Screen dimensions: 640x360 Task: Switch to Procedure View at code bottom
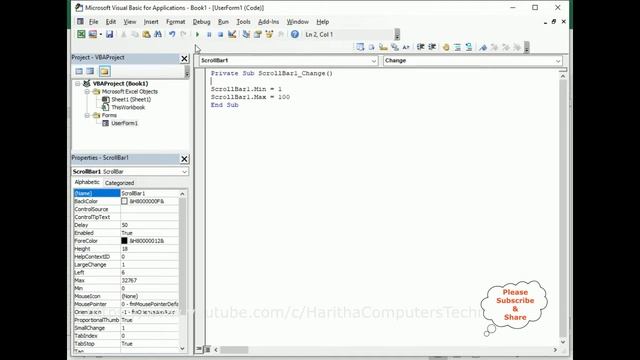(199, 349)
